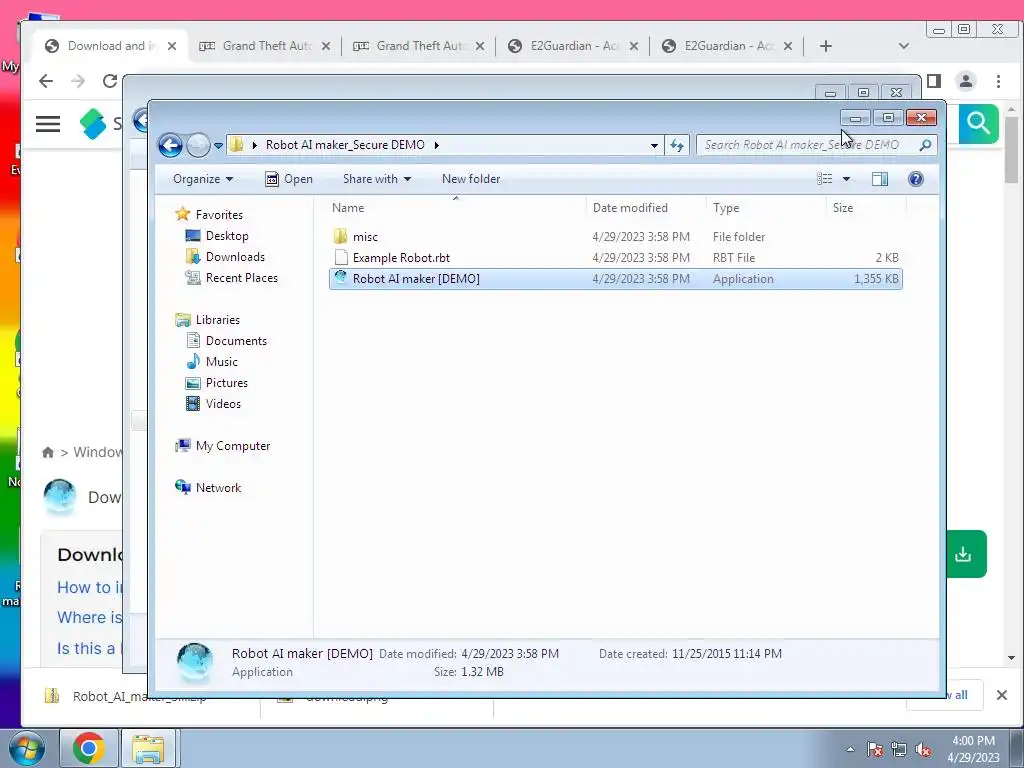
Task: Open Chrome profile avatar
Action: point(966,81)
